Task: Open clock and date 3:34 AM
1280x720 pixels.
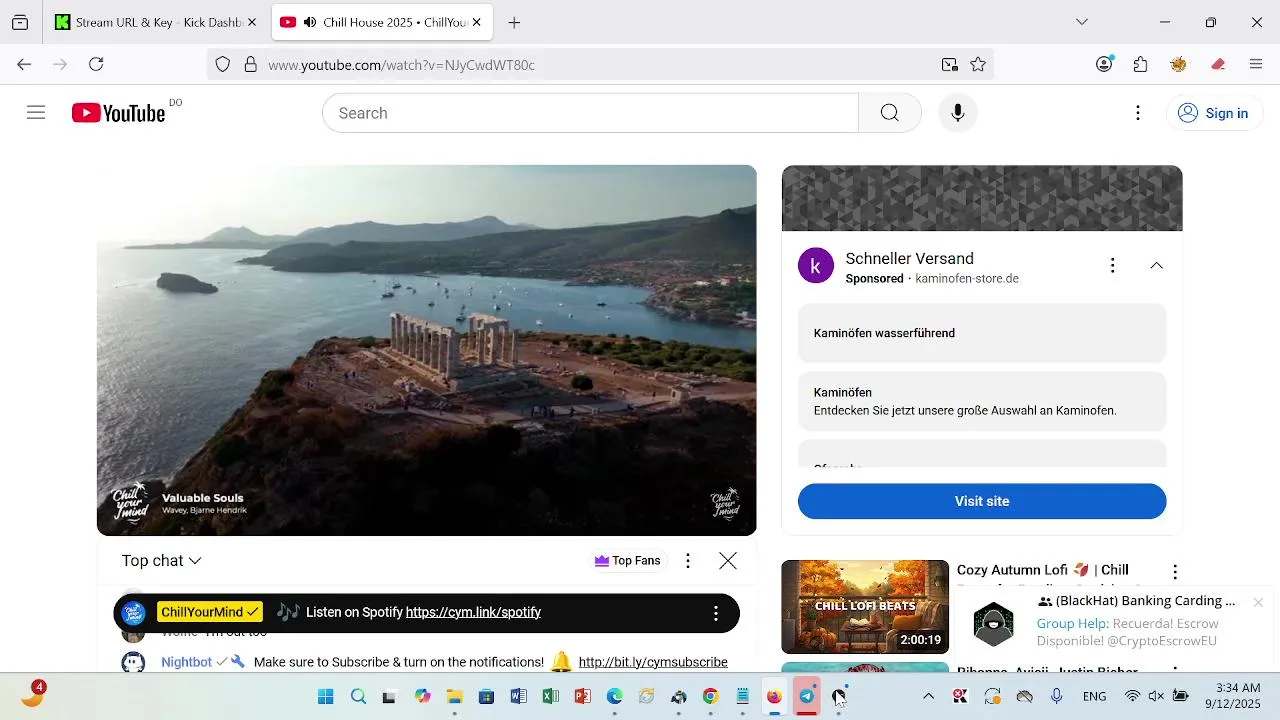Action: (x=1232, y=696)
